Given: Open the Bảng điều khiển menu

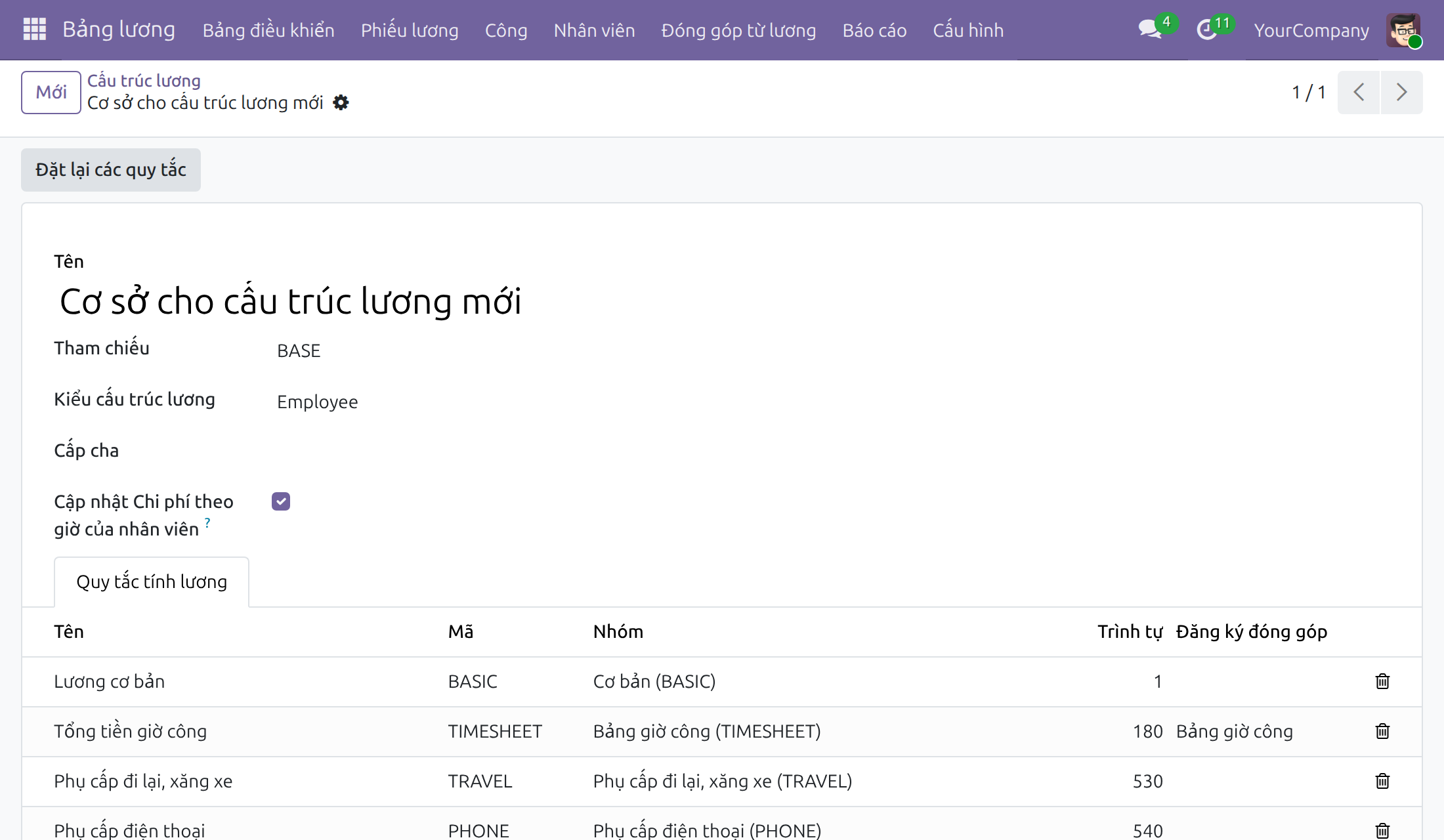Looking at the screenshot, I should pos(268,30).
